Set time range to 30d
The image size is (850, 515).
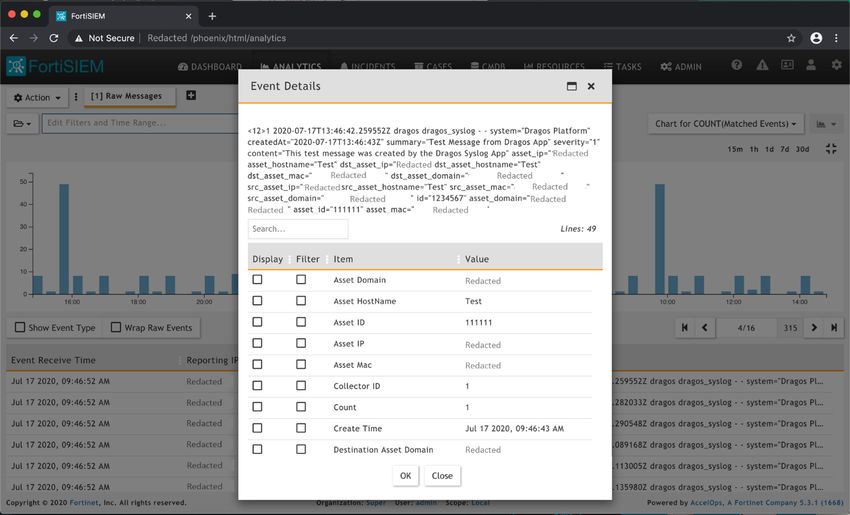802,149
